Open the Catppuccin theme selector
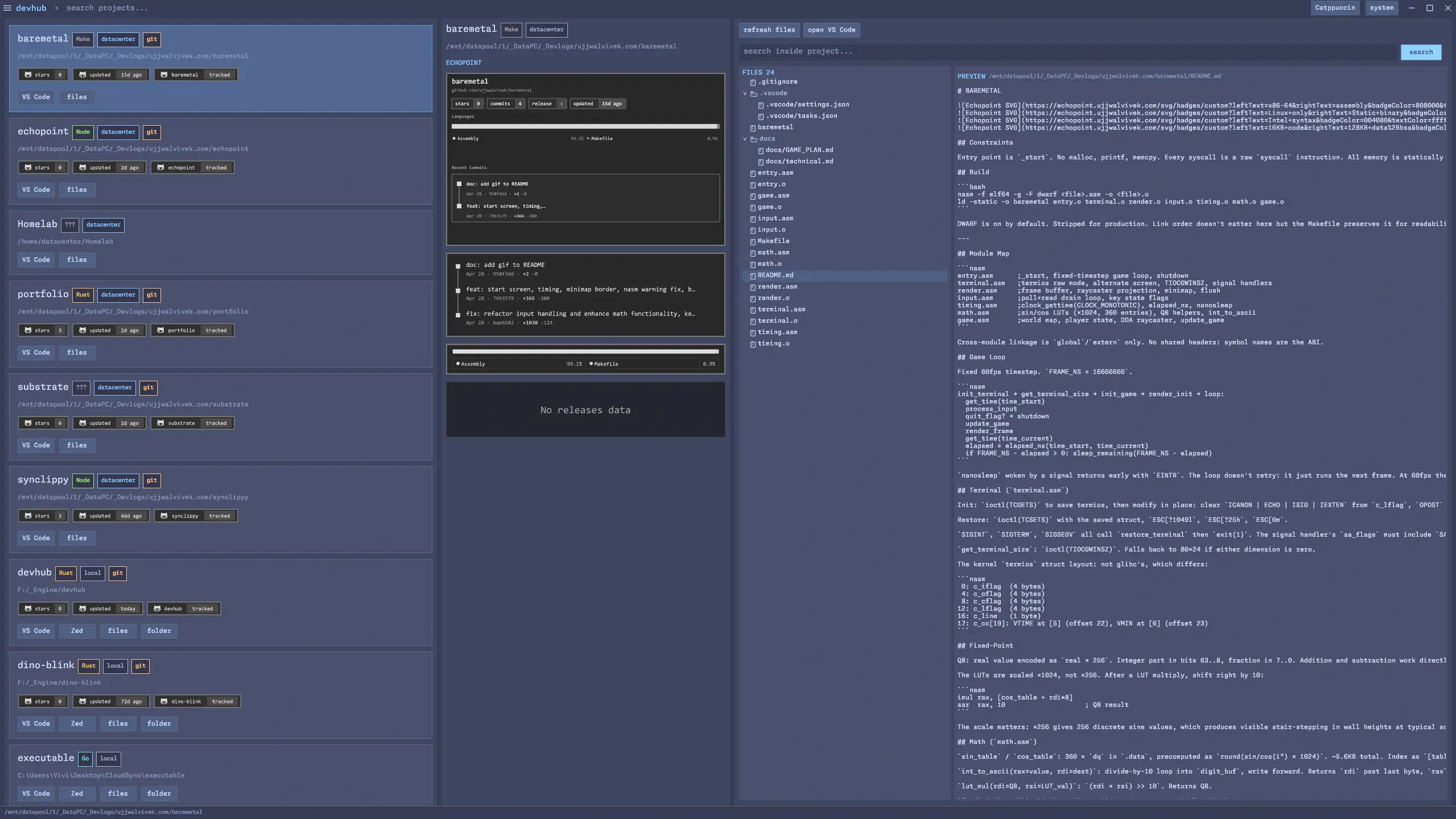 (x=1335, y=8)
